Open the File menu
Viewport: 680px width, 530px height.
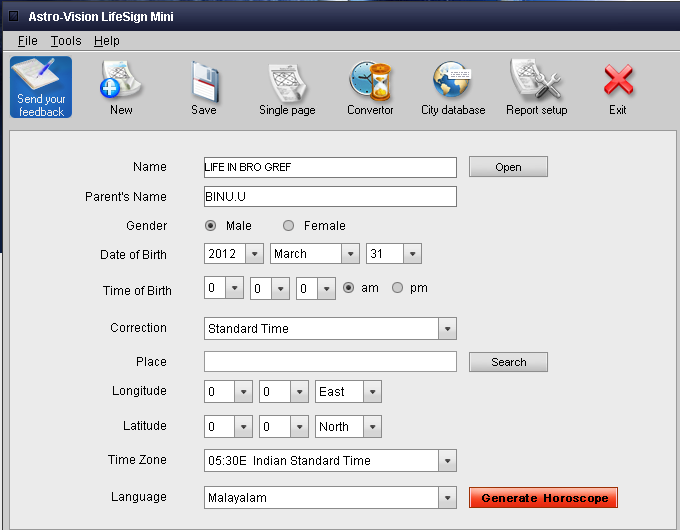tap(27, 41)
